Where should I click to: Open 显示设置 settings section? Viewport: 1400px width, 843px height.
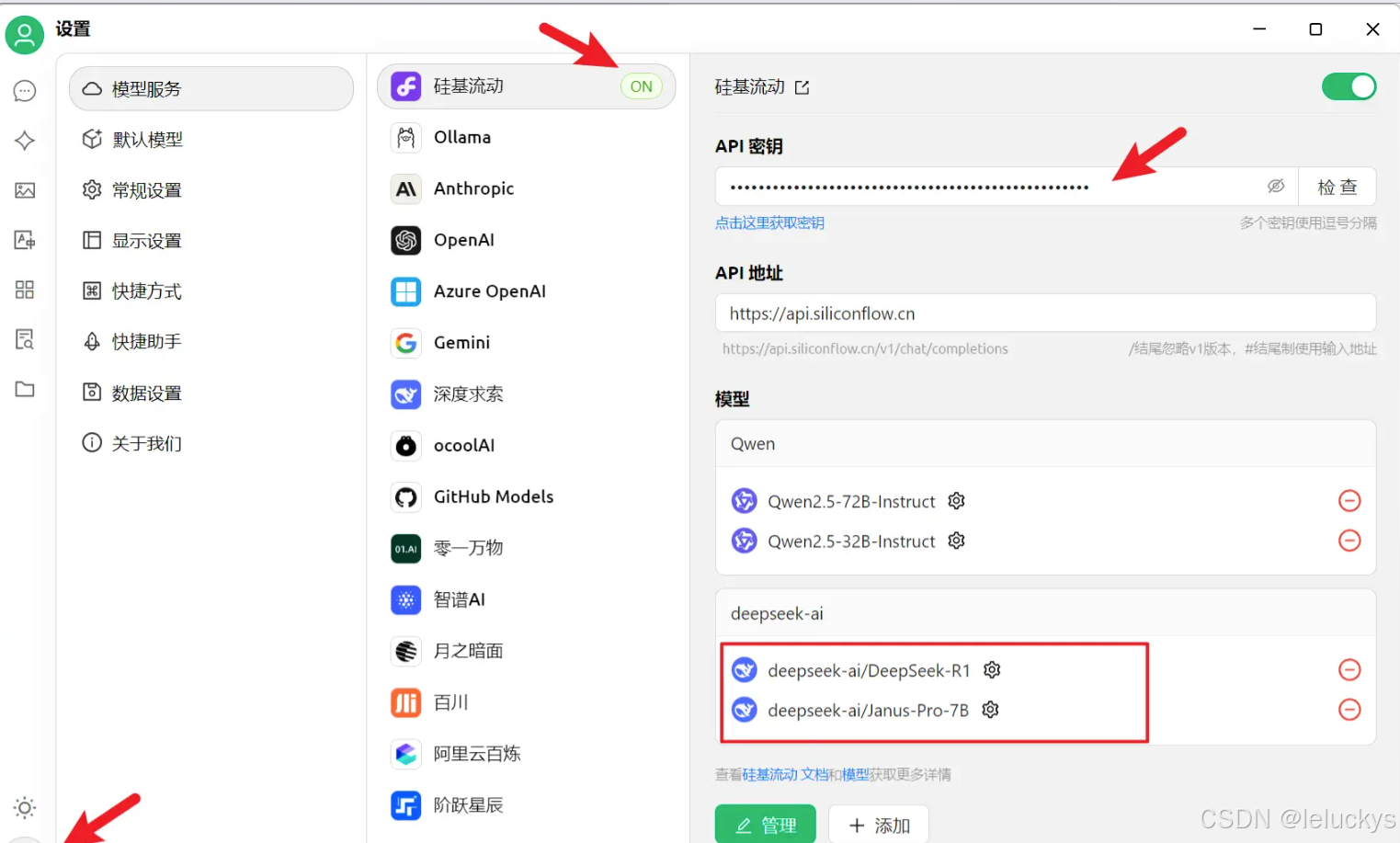click(211, 241)
